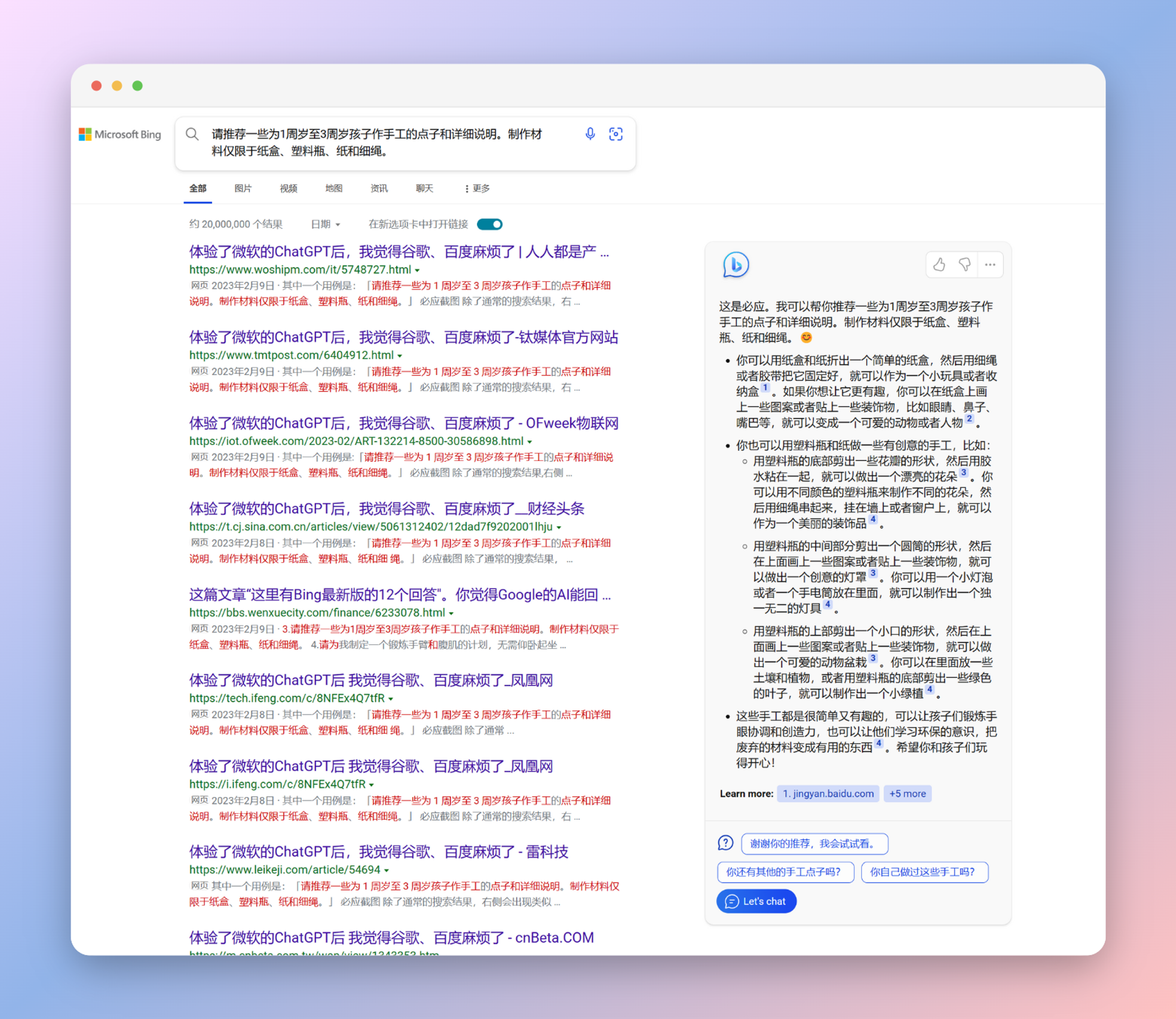Open the cnBeta.COM result title

(391, 938)
